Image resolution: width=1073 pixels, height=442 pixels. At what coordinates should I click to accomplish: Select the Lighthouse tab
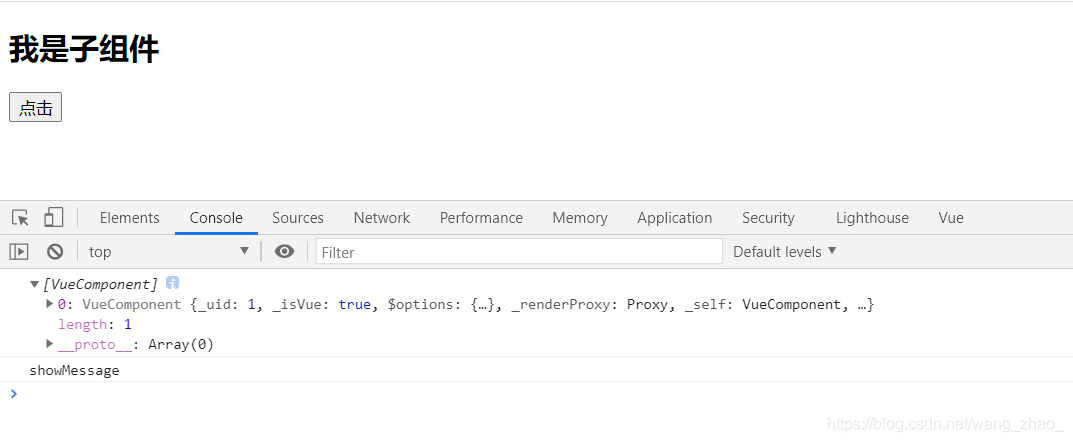pos(872,218)
